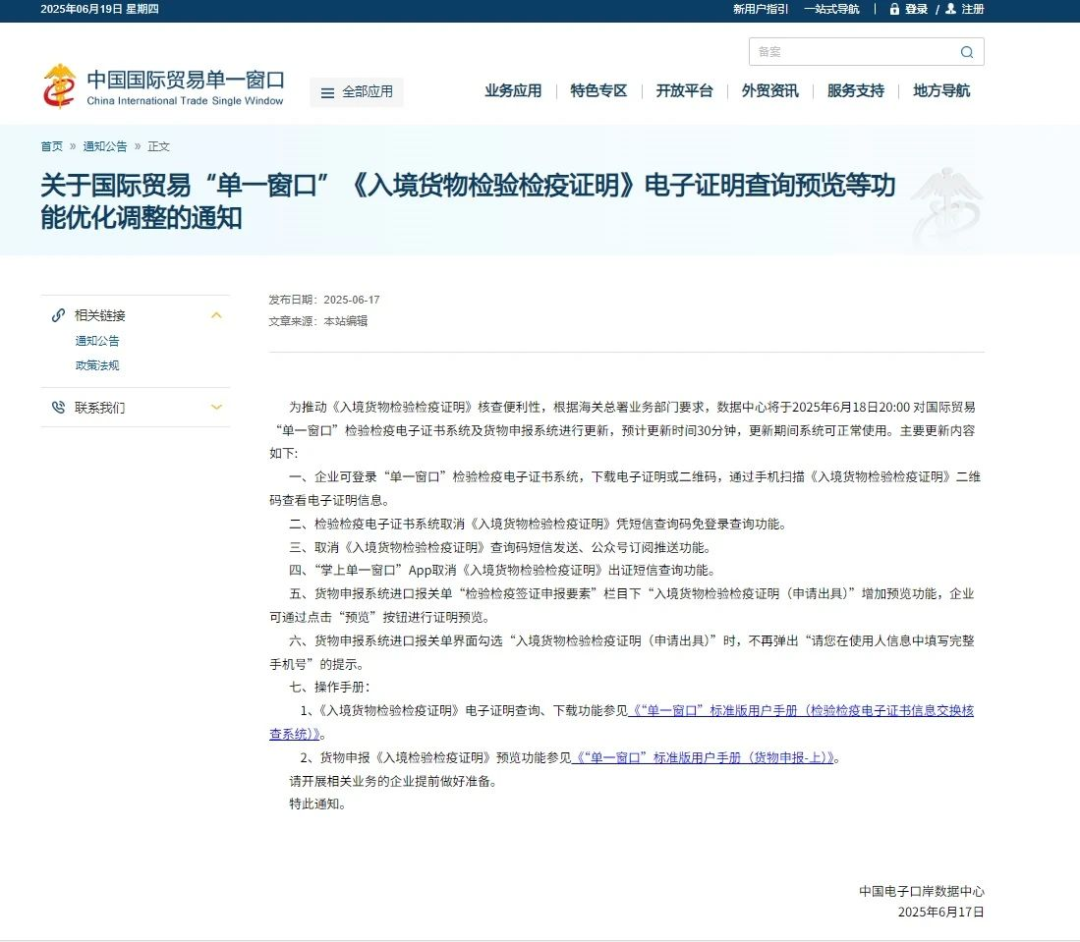Click the user icon next to 注册
1080x942 pixels.
pos(950,9)
